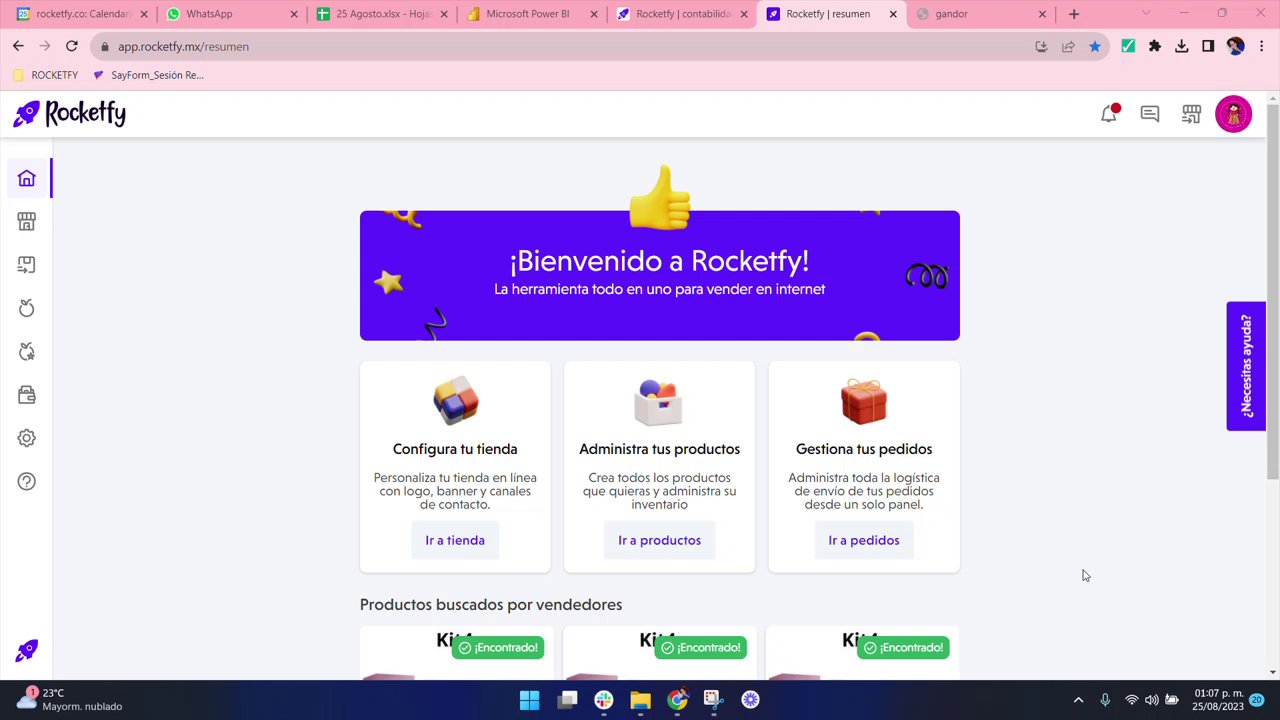Screen dimensions: 1280x720
Task: Open the ROCKETFY bookmarks folder
Action: tap(45, 75)
